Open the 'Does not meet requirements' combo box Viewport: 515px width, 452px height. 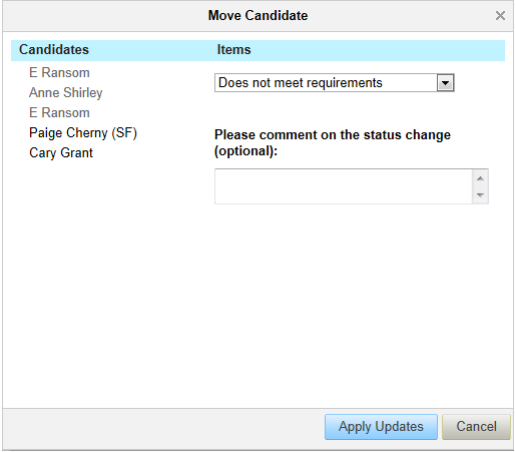coord(334,83)
